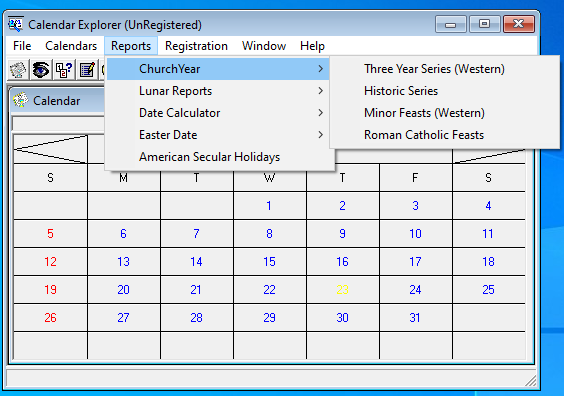Select day 21 in the calendar
564x396 pixels.
point(196,290)
